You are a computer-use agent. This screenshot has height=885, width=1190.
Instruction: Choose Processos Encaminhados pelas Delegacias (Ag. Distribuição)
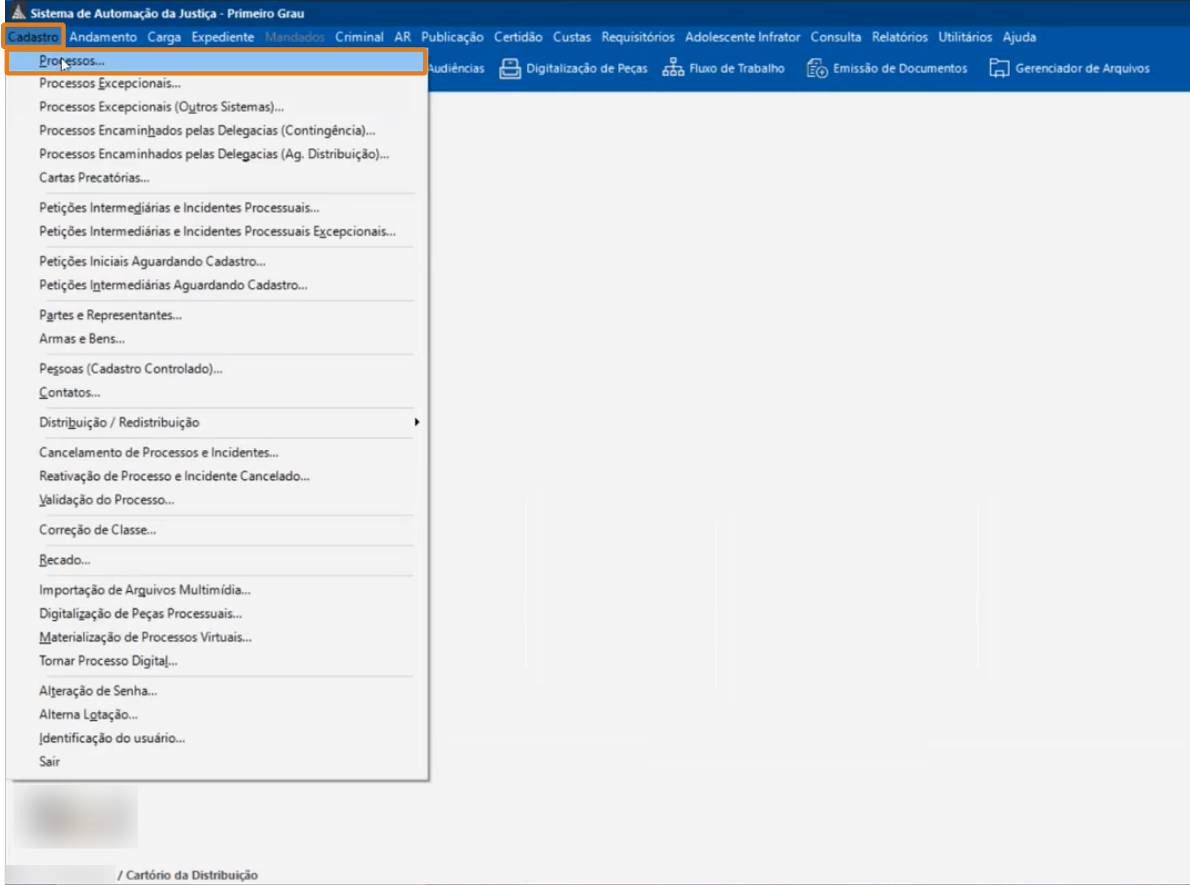point(216,154)
